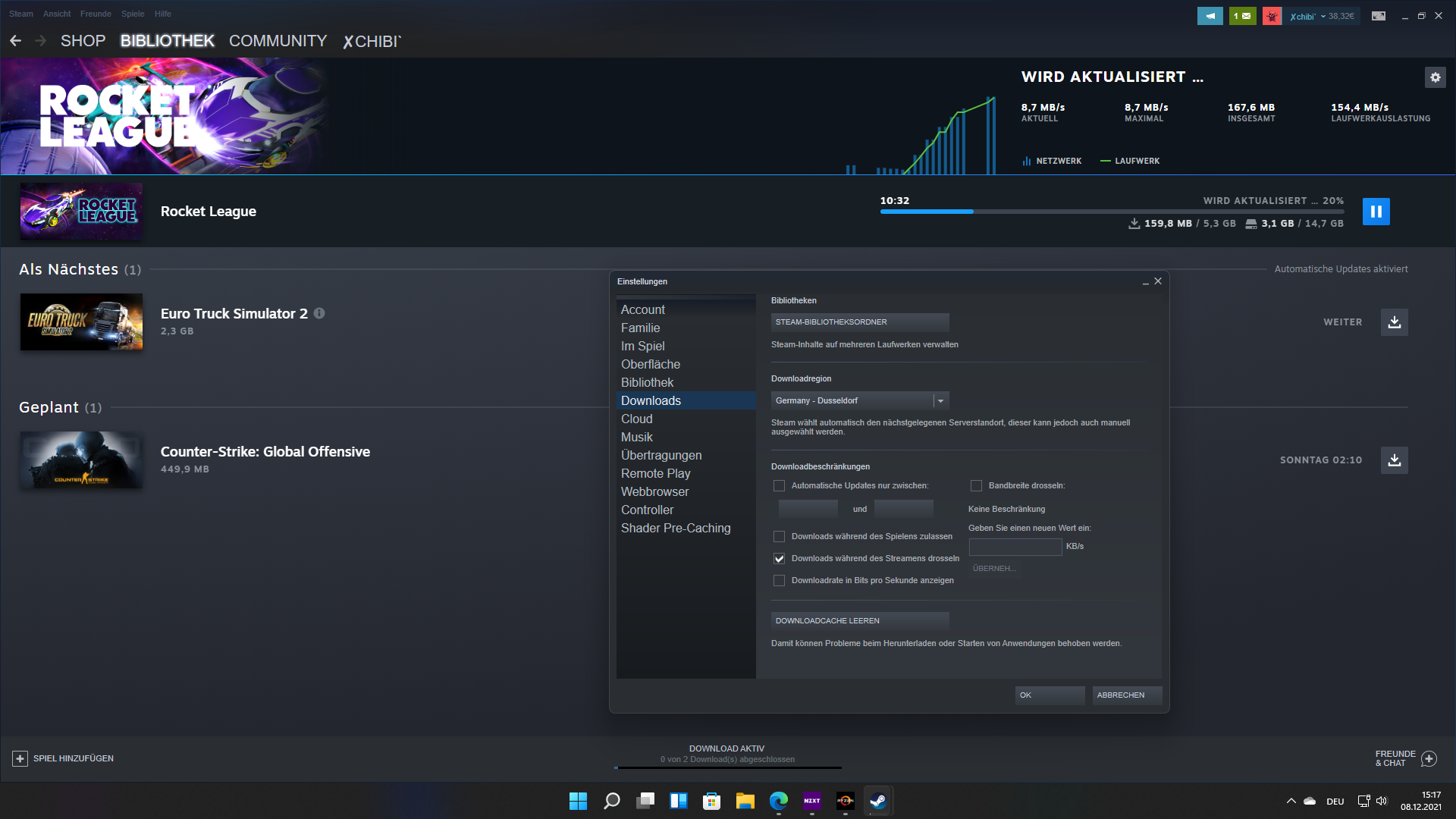Go forward with the forward arrow

point(41,41)
